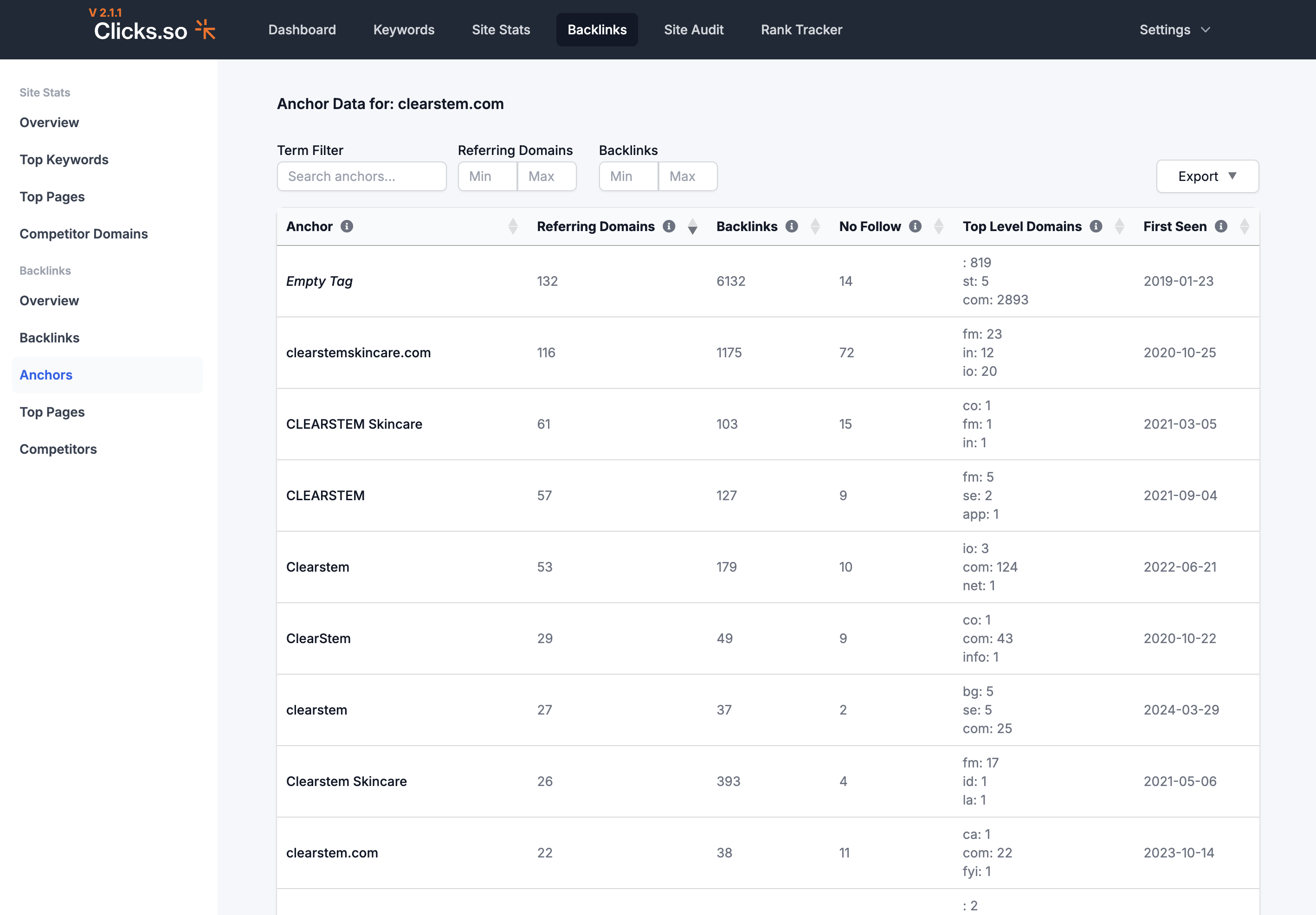
Task: Focus the Search anchors input field
Action: (361, 176)
